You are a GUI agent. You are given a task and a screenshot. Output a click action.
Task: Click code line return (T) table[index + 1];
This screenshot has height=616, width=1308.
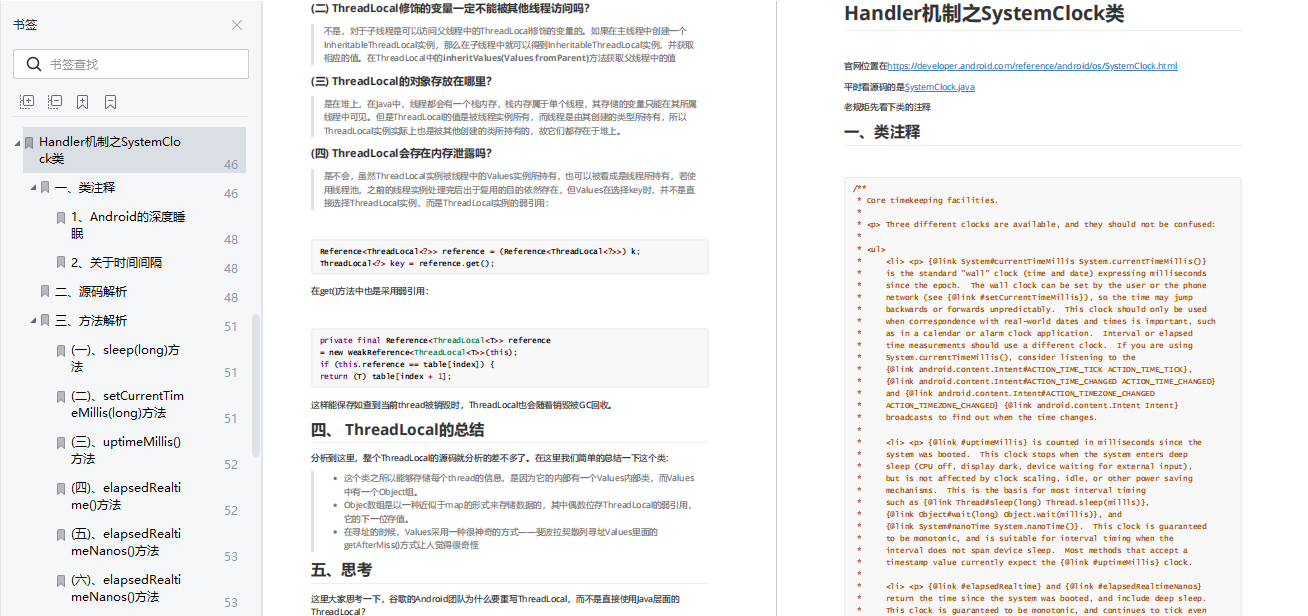pyautogui.click(x=386, y=376)
